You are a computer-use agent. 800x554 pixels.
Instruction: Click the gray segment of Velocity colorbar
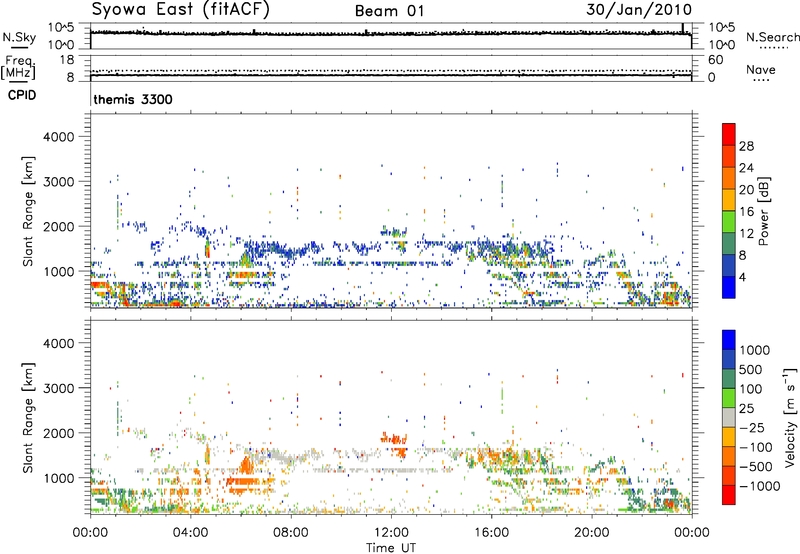coord(729,417)
